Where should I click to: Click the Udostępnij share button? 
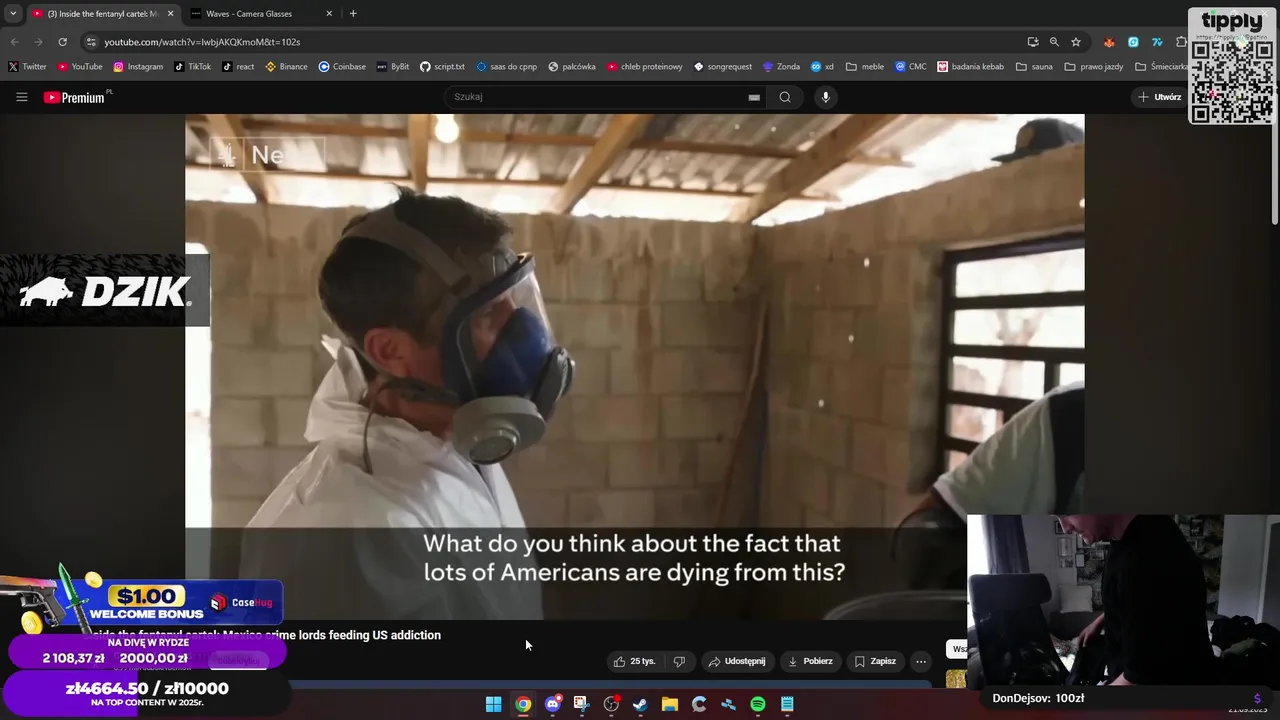pyautogui.click(x=736, y=661)
